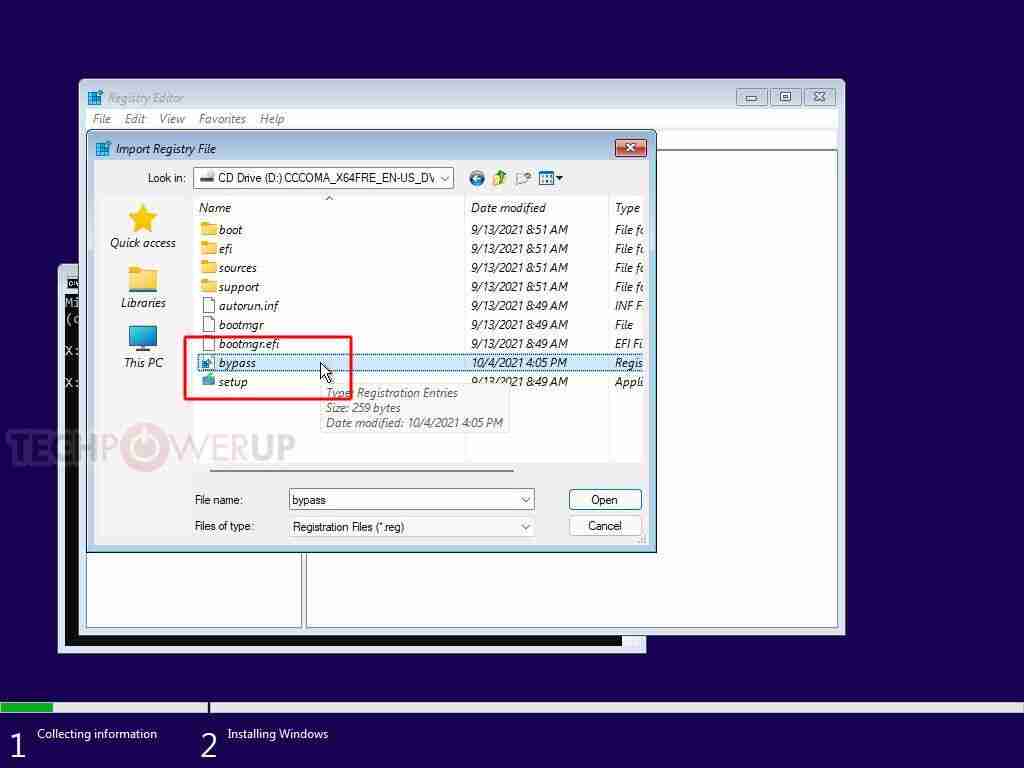The width and height of the screenshot is (1024, 768).
Task: Open the Edit menu in Registry Editor
Action: click(134, 118)
